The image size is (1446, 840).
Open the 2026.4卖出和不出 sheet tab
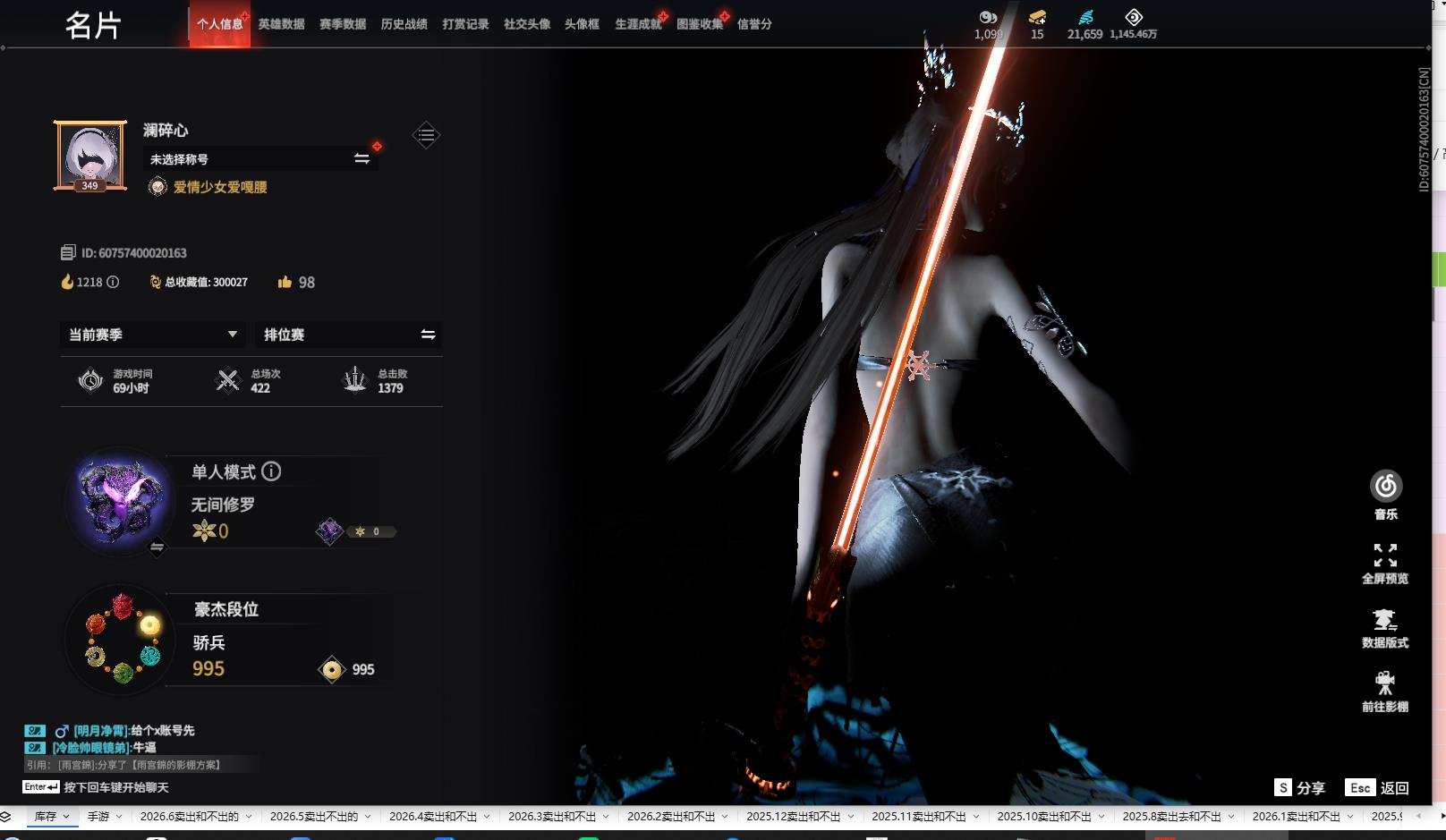(x=433, y=816)
